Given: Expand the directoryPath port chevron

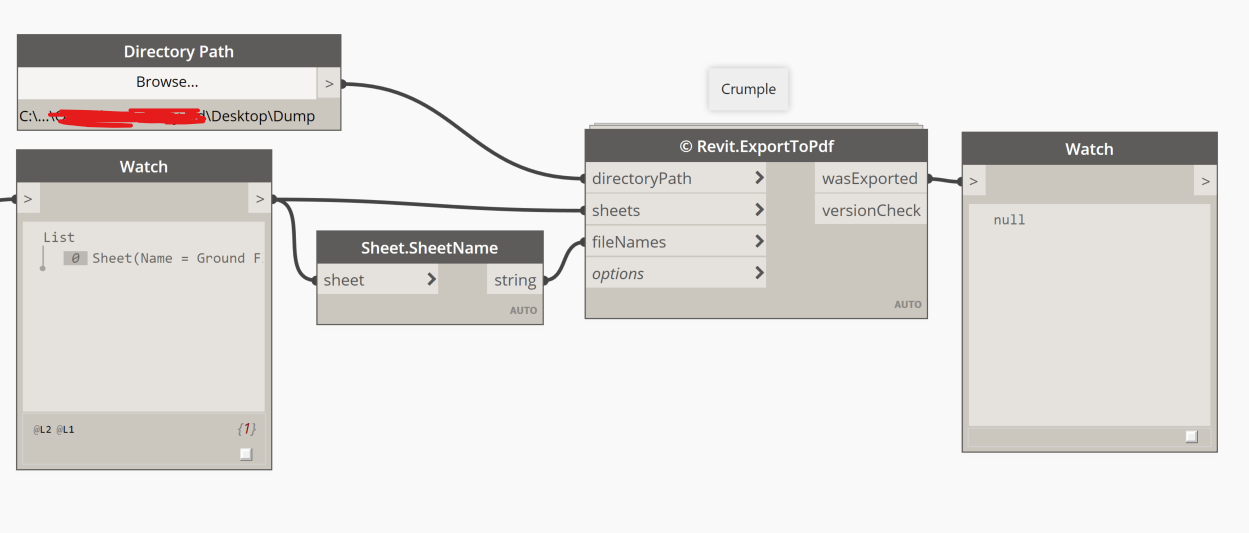Looking at the screenshot, I should coord(759,178).
